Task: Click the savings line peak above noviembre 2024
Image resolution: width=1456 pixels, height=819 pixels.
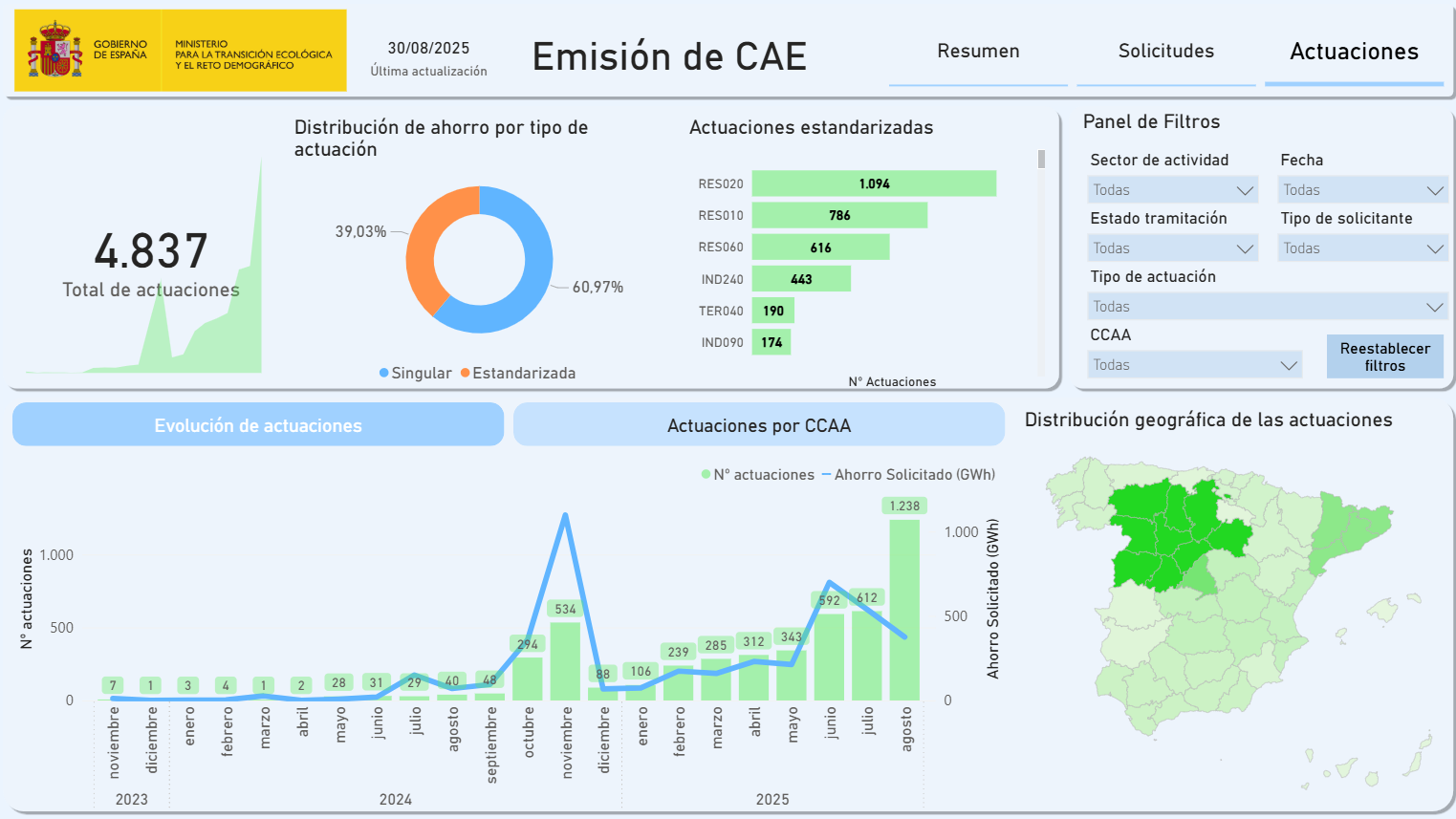Action: tap(565, 515)
